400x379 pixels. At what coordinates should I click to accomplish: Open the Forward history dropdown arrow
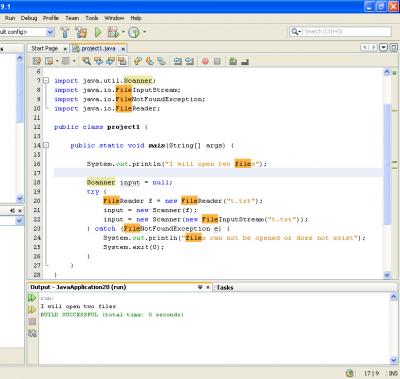click(74, 61)
